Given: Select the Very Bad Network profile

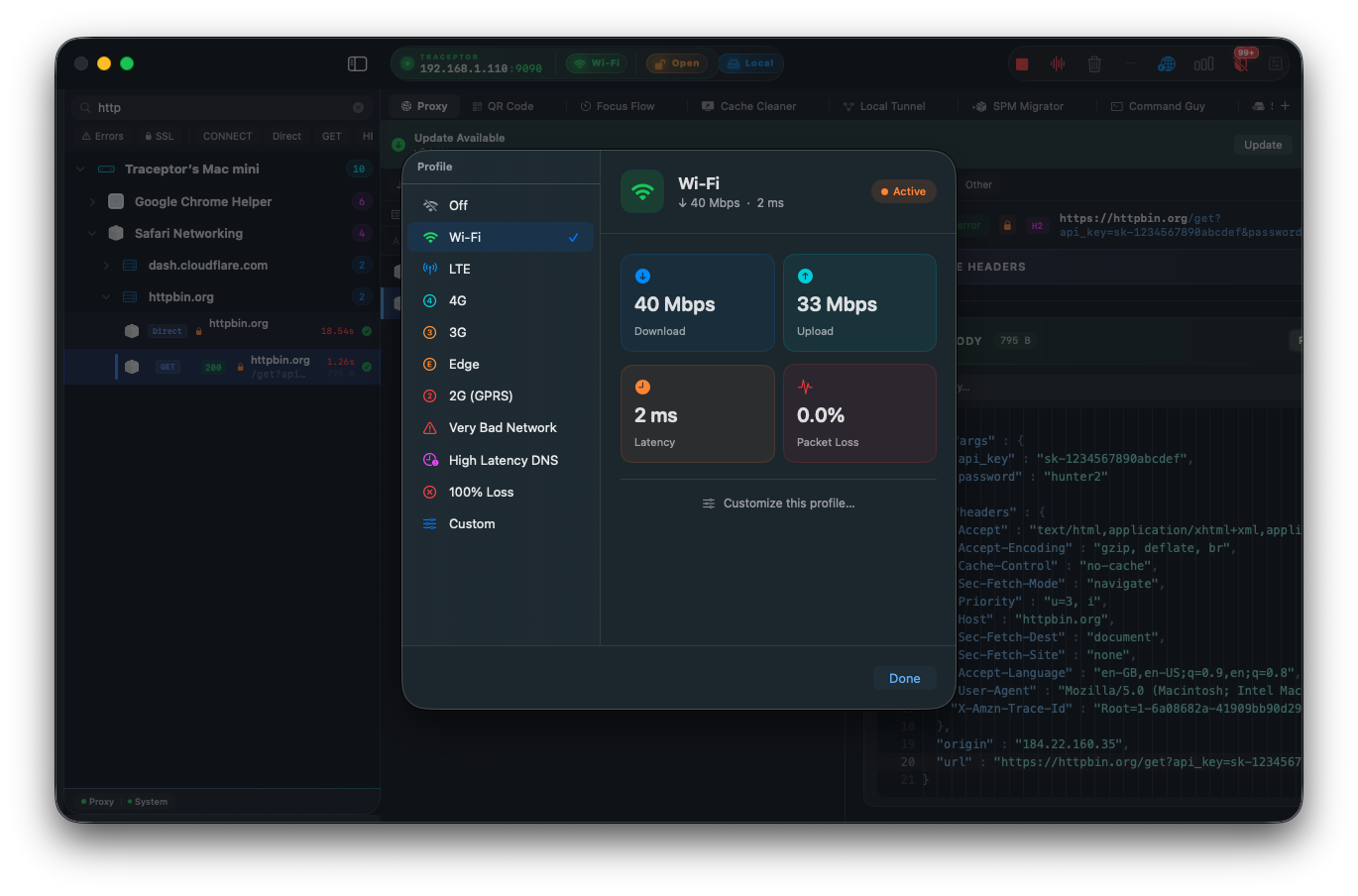Looking at the screenshot, I should click(x=500, y=428).
